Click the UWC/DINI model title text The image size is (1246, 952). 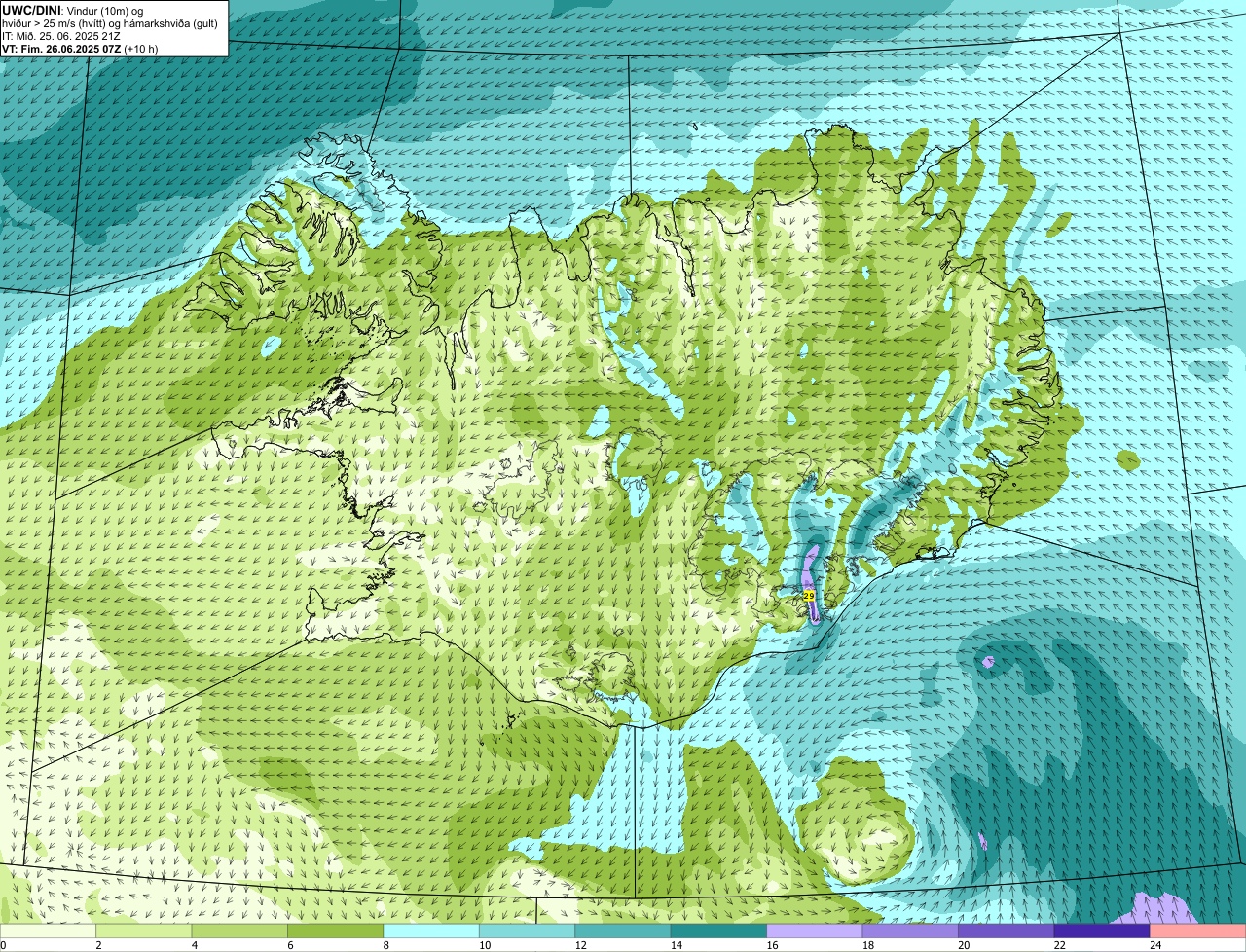tap(31, 10)
